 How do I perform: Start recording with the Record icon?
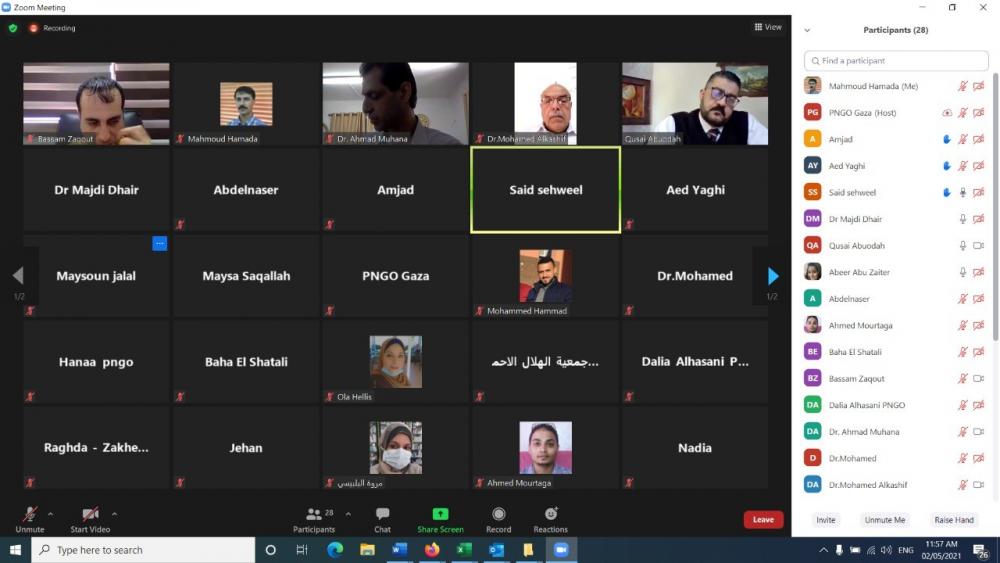click(499, 514)
